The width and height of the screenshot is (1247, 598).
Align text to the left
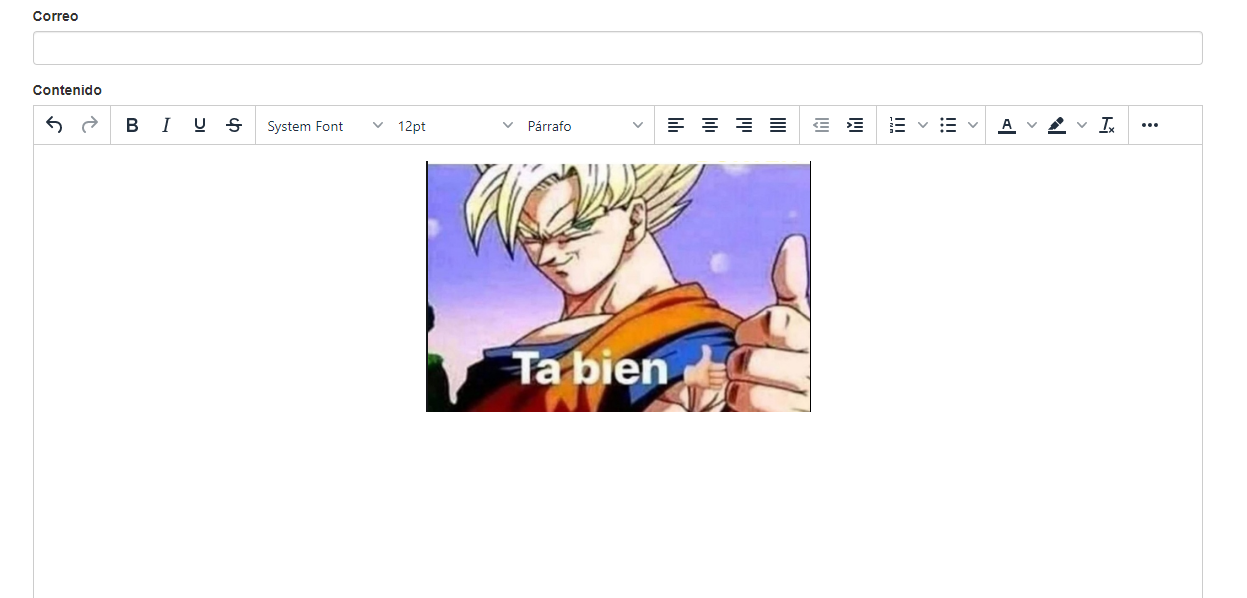[x=676, y=125]
